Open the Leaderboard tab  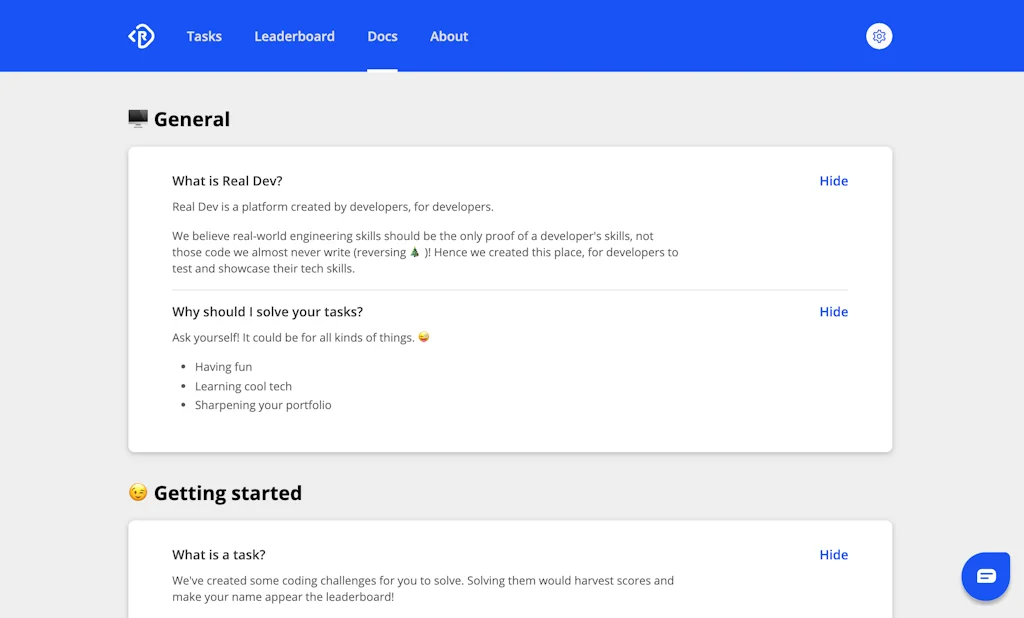tap(294, 36)
